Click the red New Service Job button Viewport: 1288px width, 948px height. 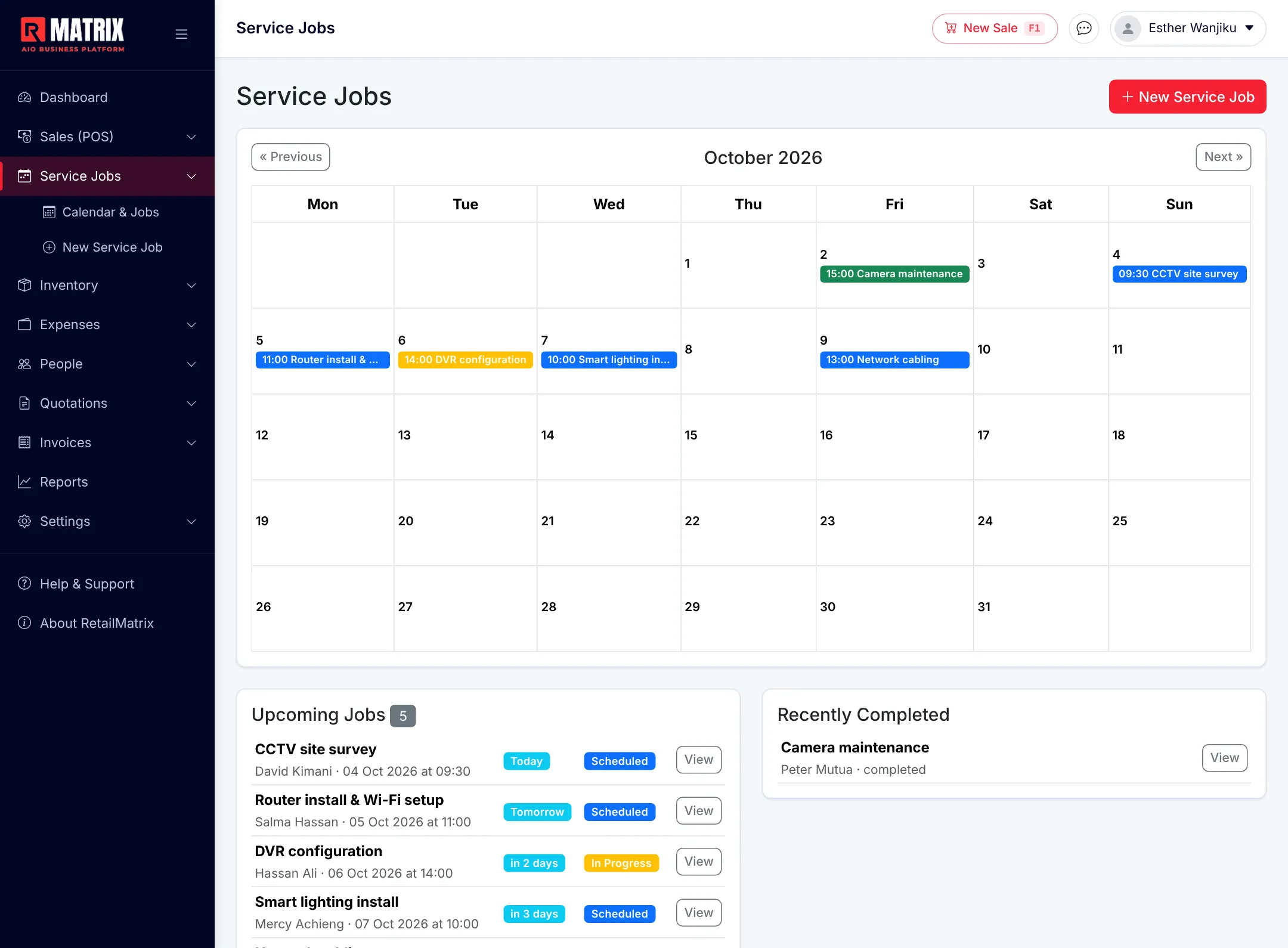1187,97
